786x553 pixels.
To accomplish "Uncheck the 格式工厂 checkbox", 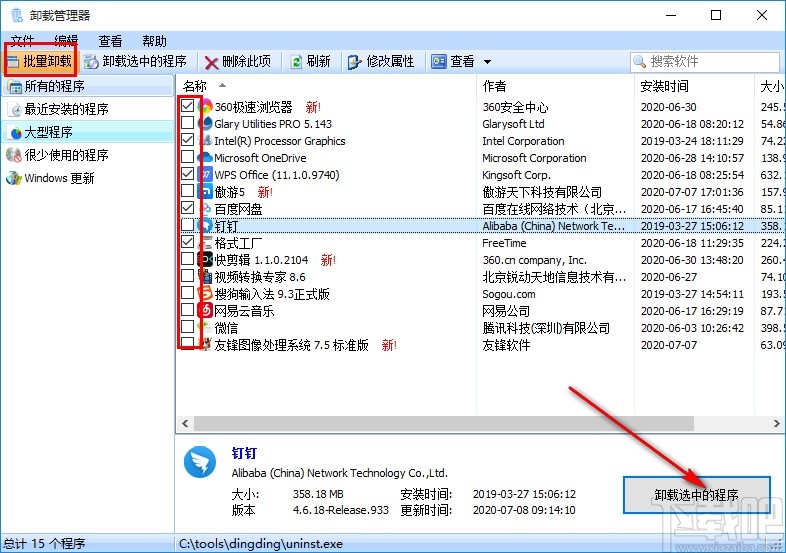I will pyautogui.click(x=187, y=242).
